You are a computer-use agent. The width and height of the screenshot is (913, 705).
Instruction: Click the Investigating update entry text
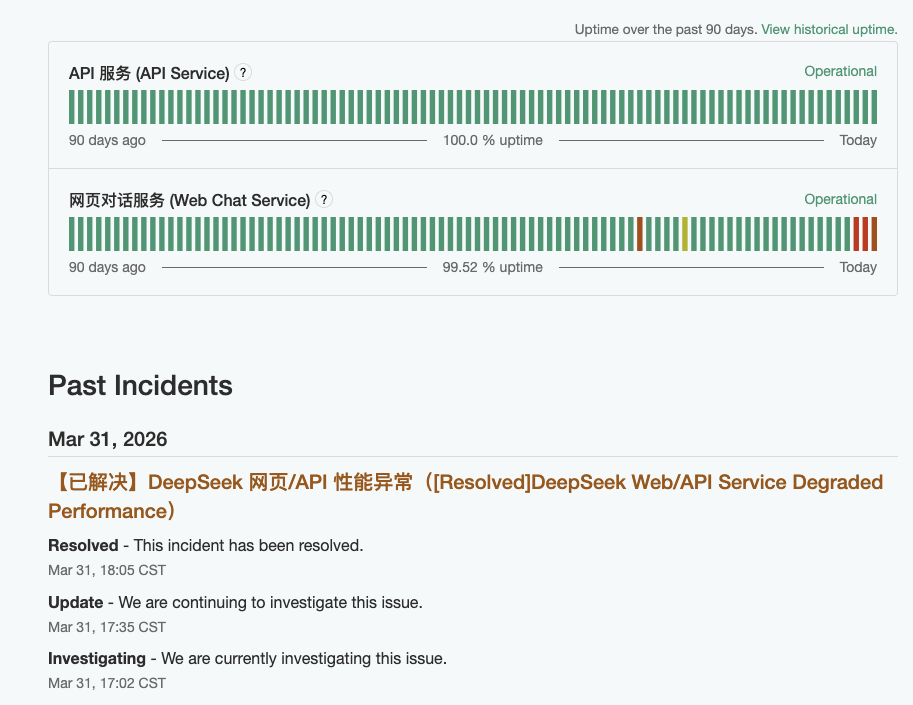pyautogui.click(x=247, y=659)
